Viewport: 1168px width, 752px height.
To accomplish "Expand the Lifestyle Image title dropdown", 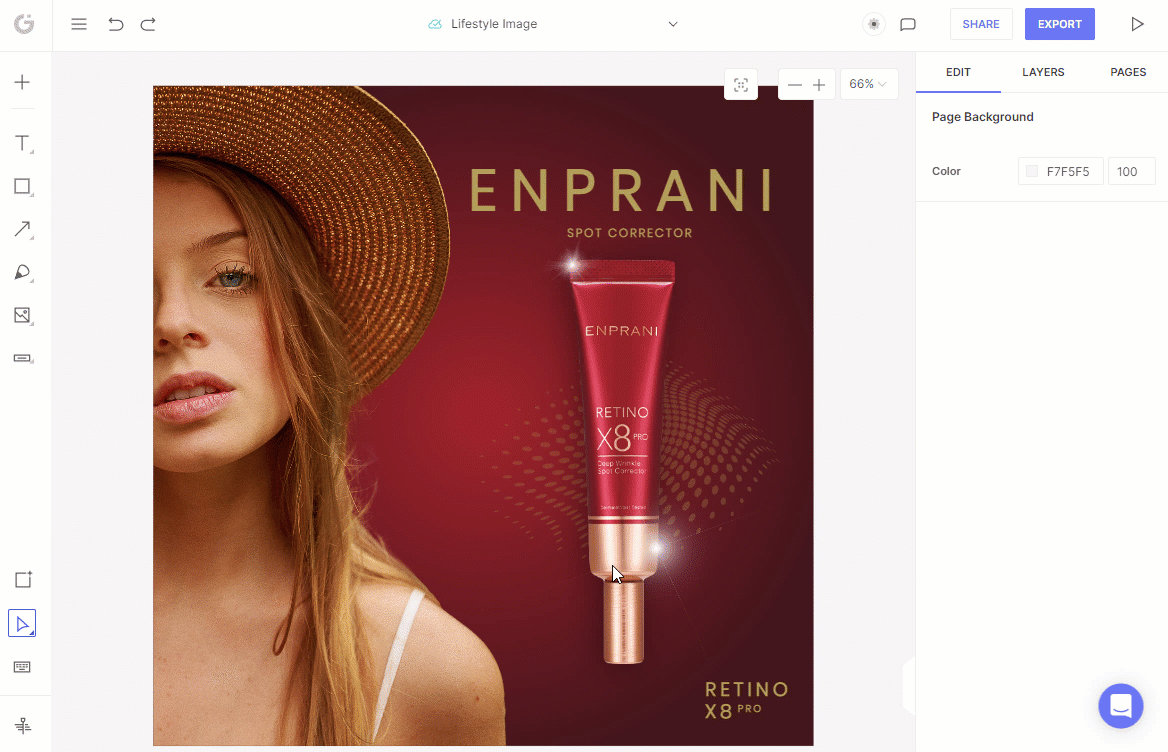I will [x=673, y=24].
